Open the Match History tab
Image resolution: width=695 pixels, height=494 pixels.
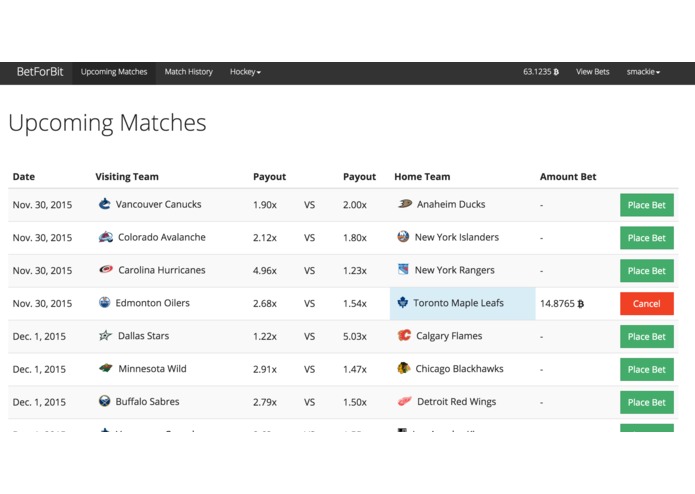coord(188,72)
